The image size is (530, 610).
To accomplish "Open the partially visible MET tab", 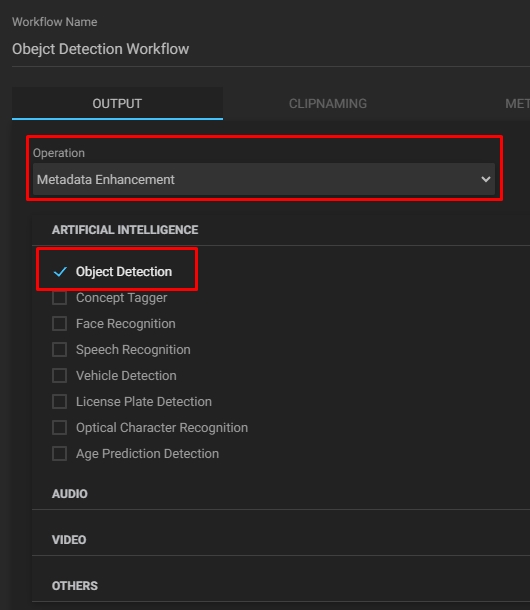I will 518,103.
